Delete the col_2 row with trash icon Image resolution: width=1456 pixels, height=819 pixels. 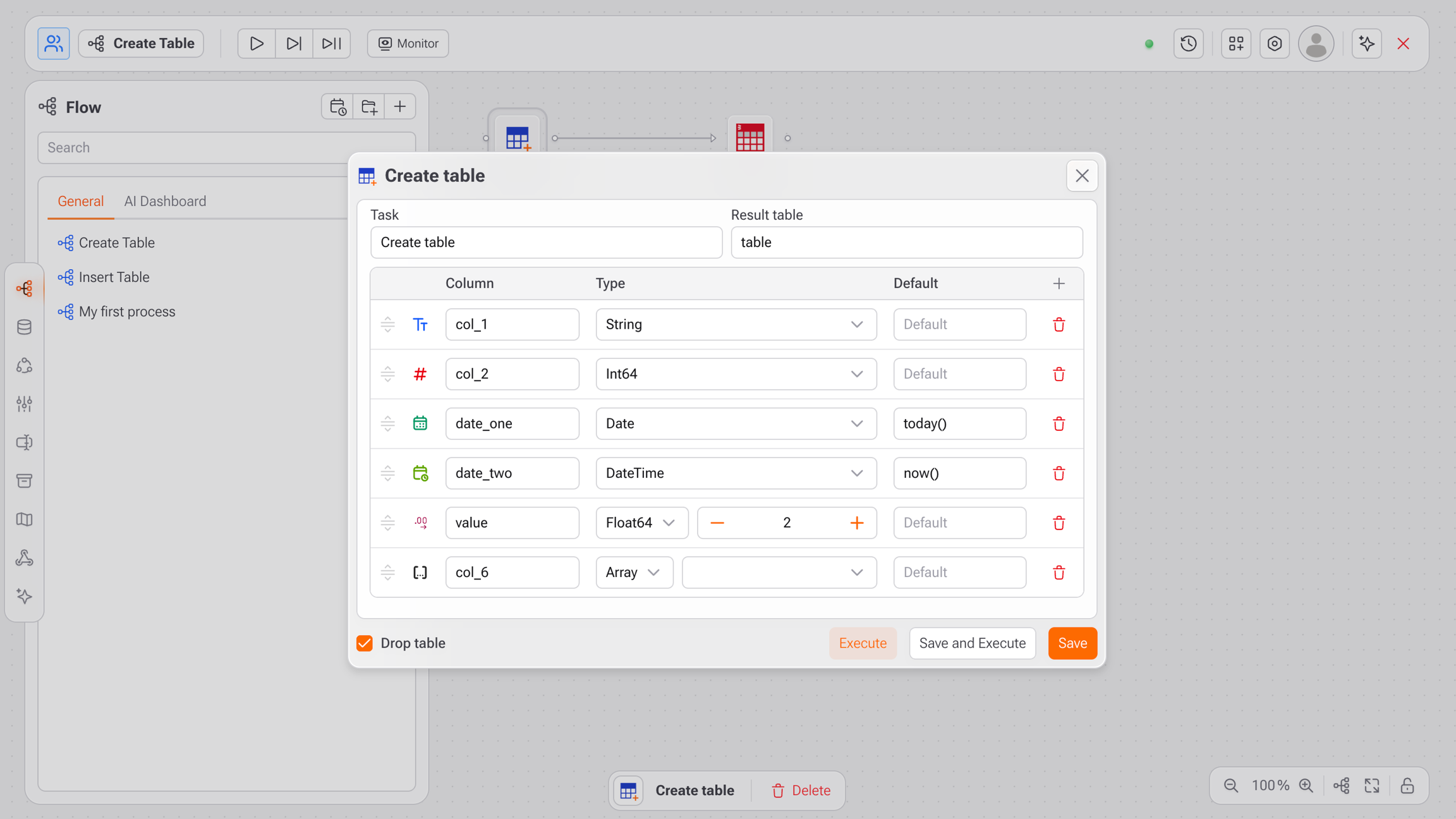coord(1059,374)
